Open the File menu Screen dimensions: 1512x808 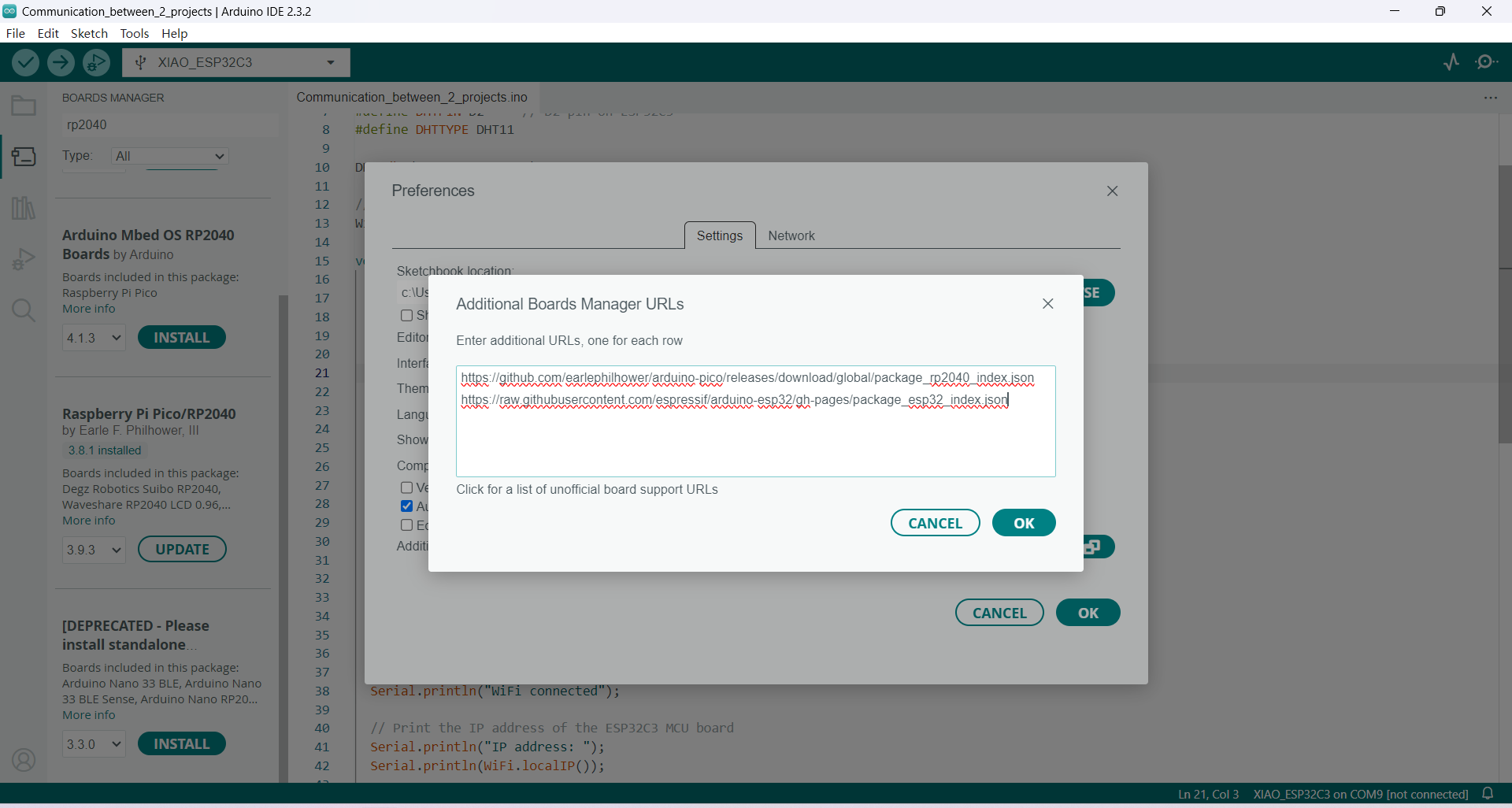pos(15,33)
